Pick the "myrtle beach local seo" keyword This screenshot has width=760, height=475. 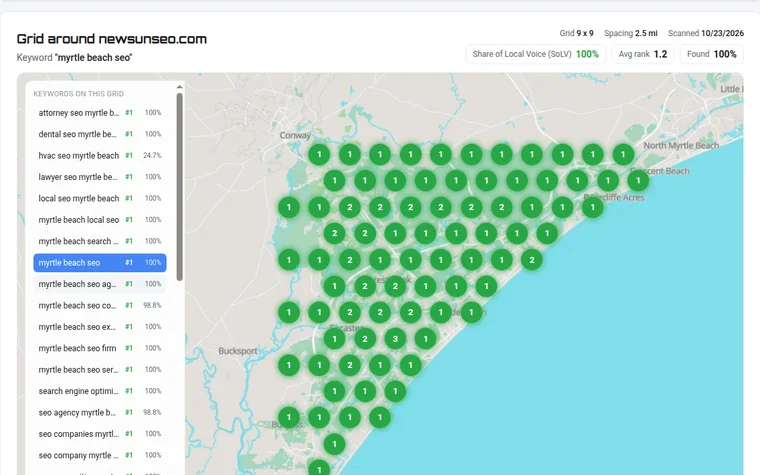pos(100,220)
